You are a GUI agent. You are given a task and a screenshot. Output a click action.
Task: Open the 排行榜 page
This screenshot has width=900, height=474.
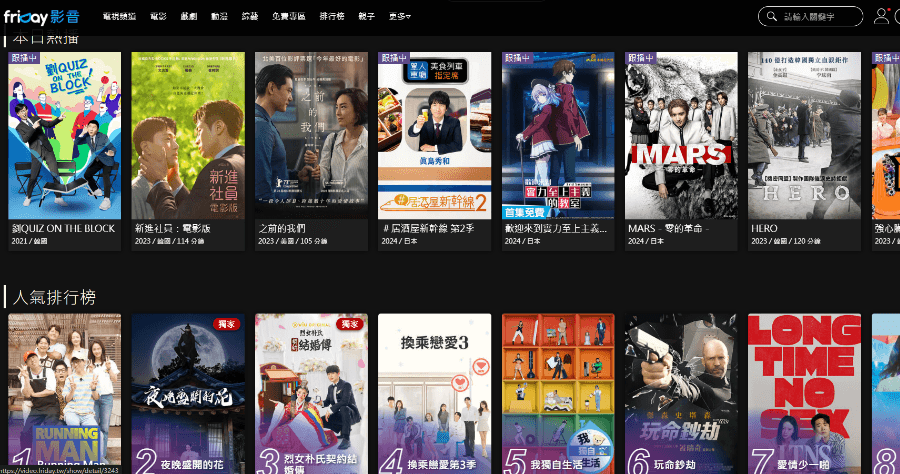(x=332, y=17)
